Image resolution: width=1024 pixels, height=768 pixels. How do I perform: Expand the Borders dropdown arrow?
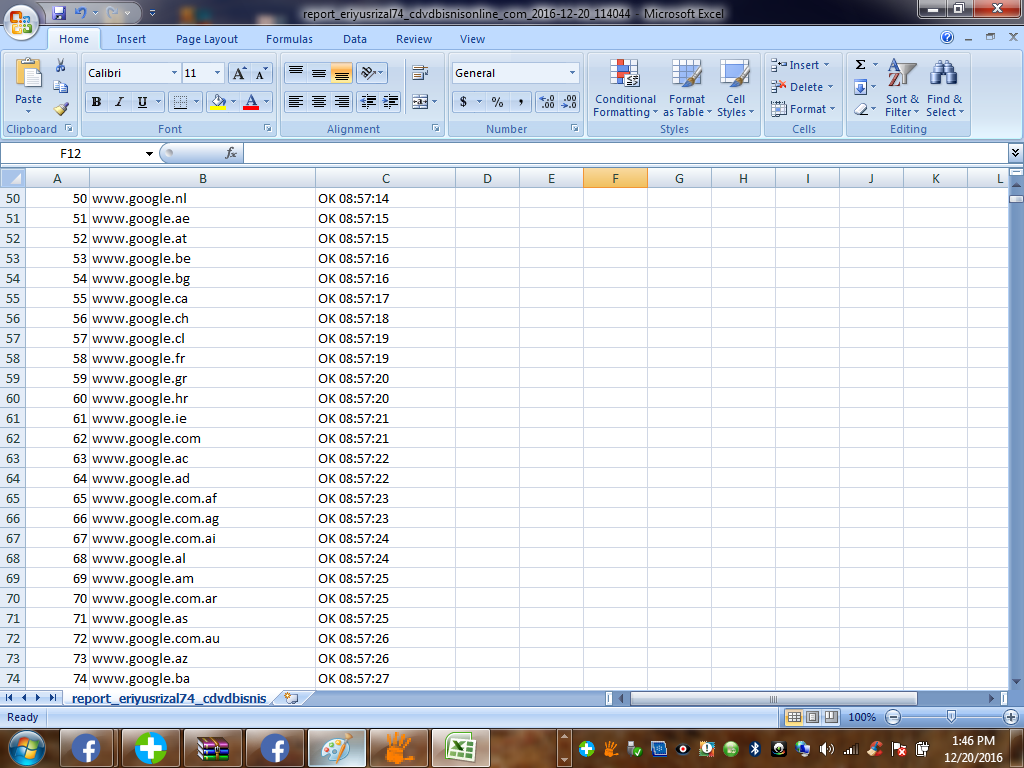pos(196,102)
